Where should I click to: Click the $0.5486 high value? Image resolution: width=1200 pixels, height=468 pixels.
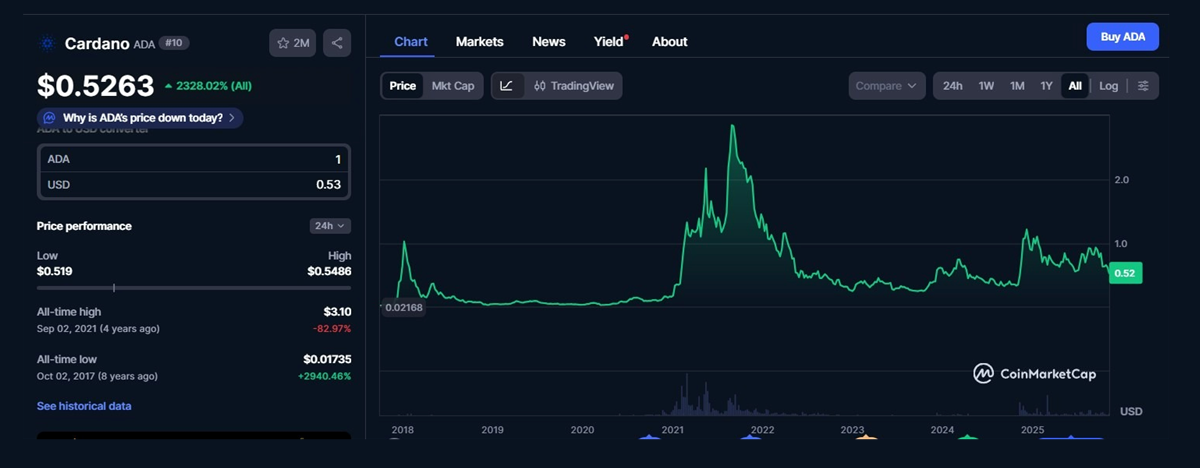click(329, 271)
